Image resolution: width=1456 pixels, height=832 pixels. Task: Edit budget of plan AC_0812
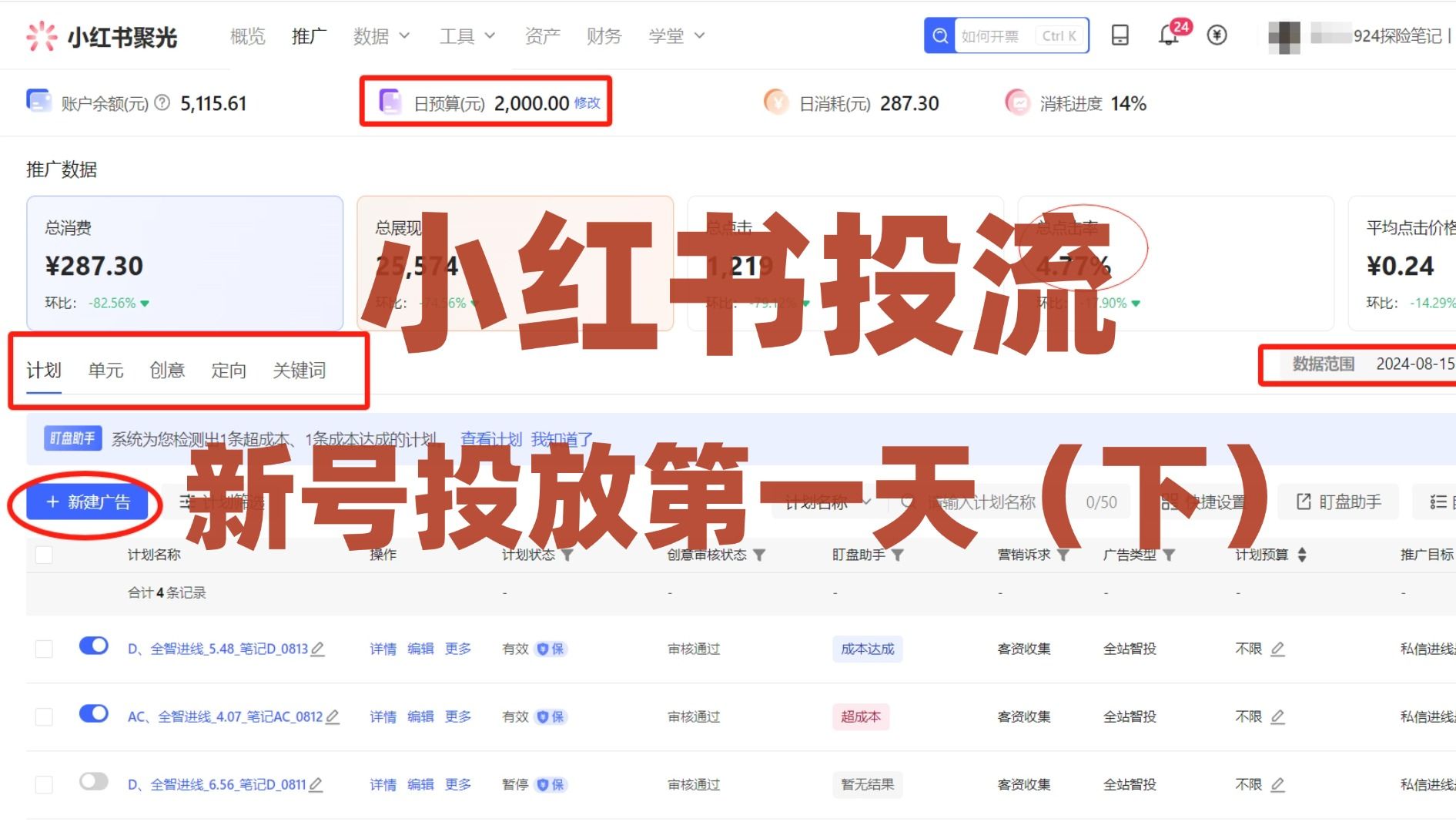tap(1277, 716)
